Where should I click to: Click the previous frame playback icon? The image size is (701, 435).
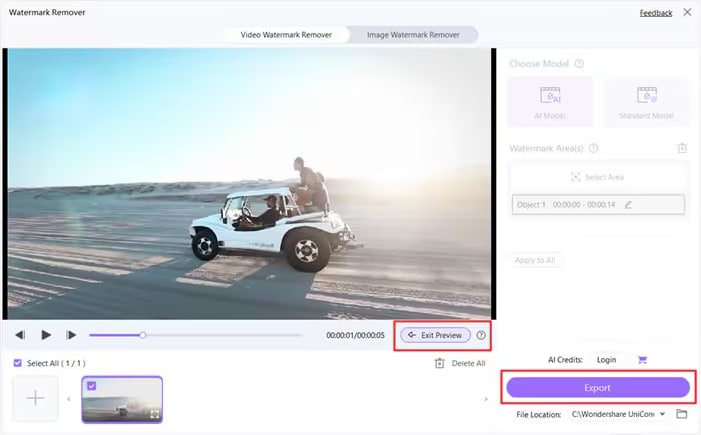pyautogui.click(x=20, y=335)
